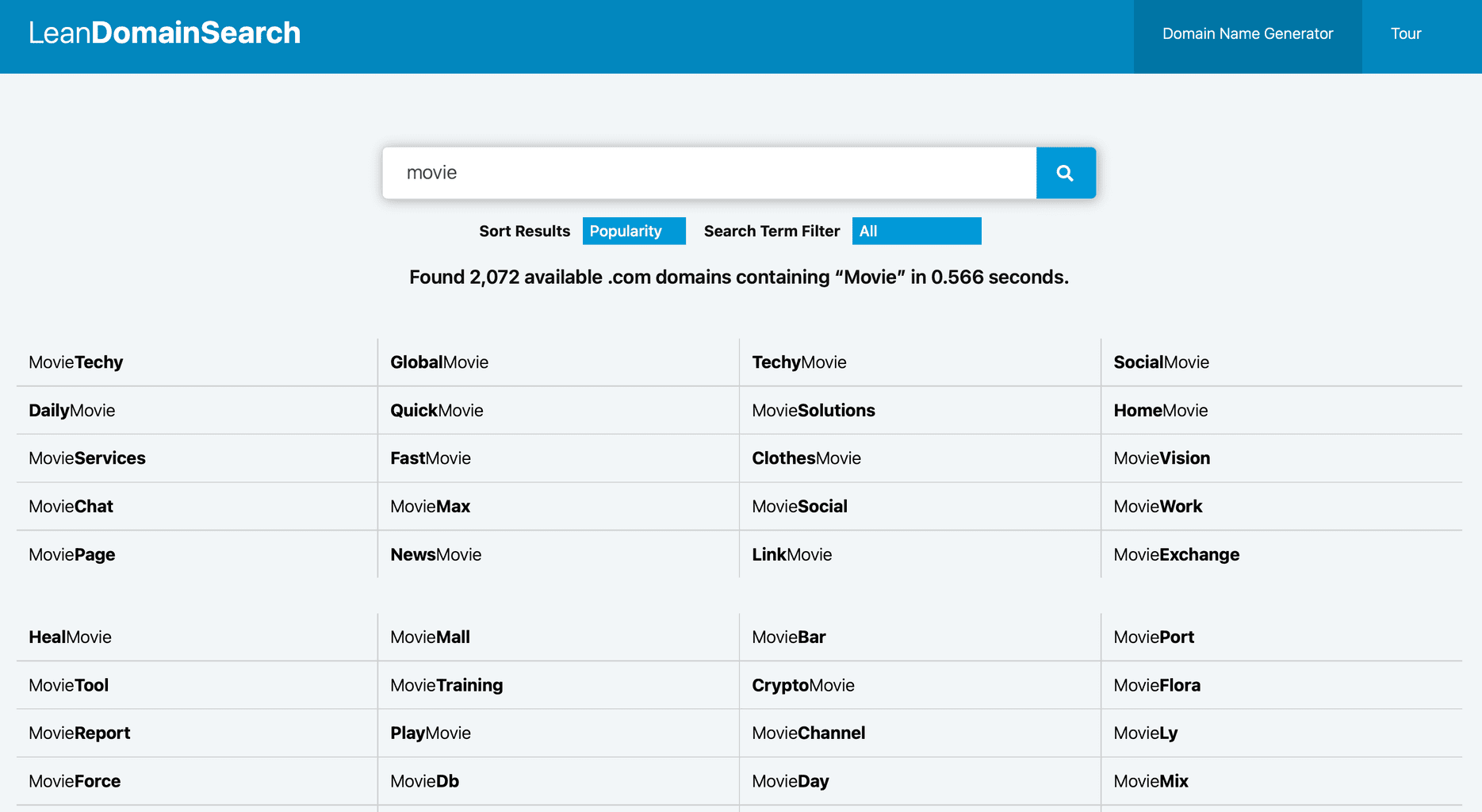The height and width of the screenshot is (812, 1482).
Task: Select the TechyMovie domain
Action: point(799,362)
